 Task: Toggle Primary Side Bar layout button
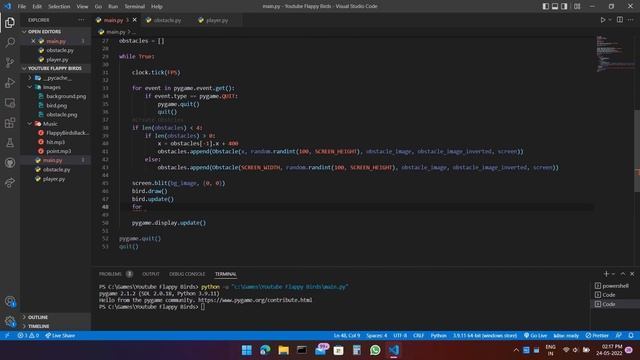point(546,6)
